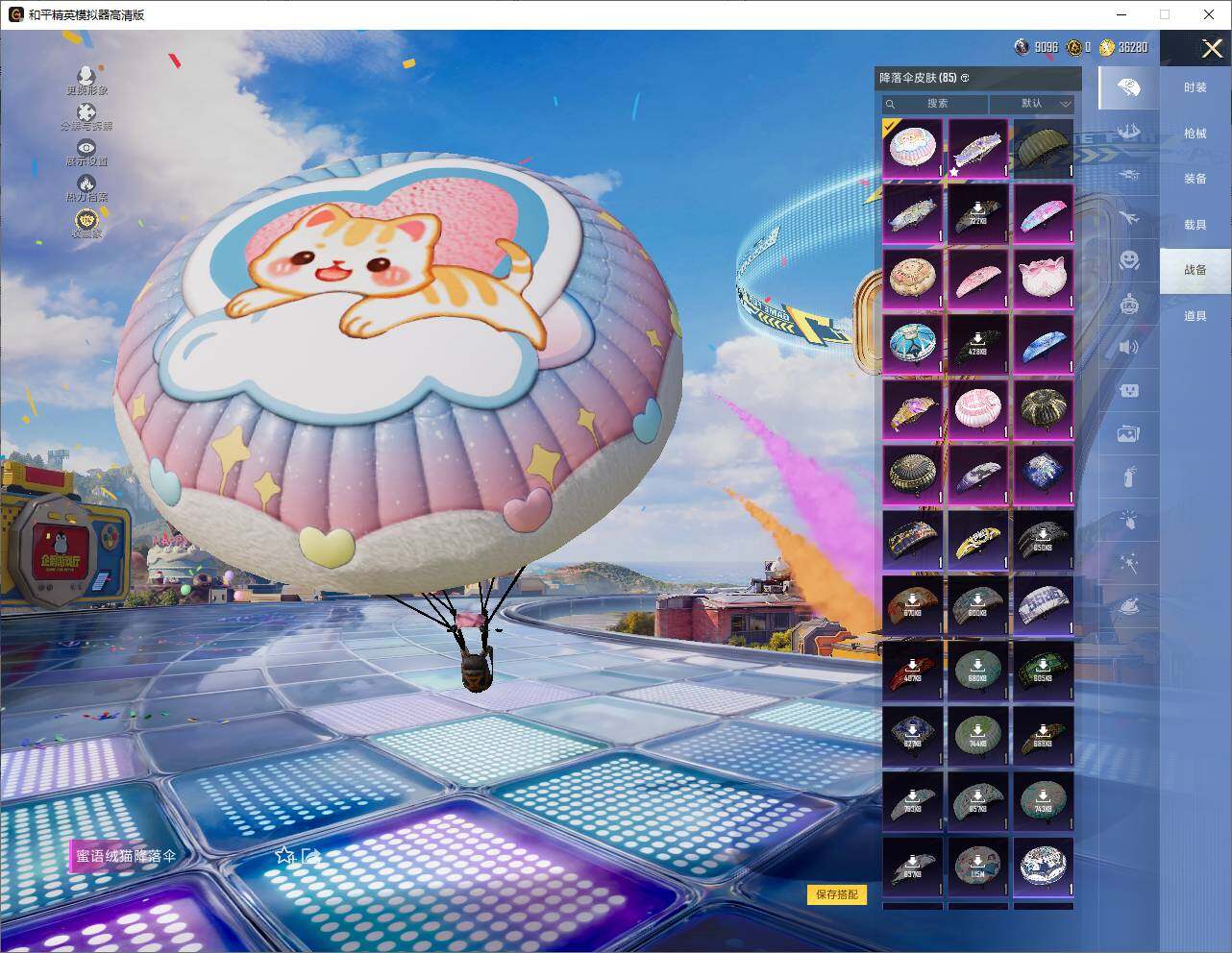The height and width of the screenshot is (953, 1232).
Task: Close the wardrobe with the X icon
Action: pos(1212,48)
